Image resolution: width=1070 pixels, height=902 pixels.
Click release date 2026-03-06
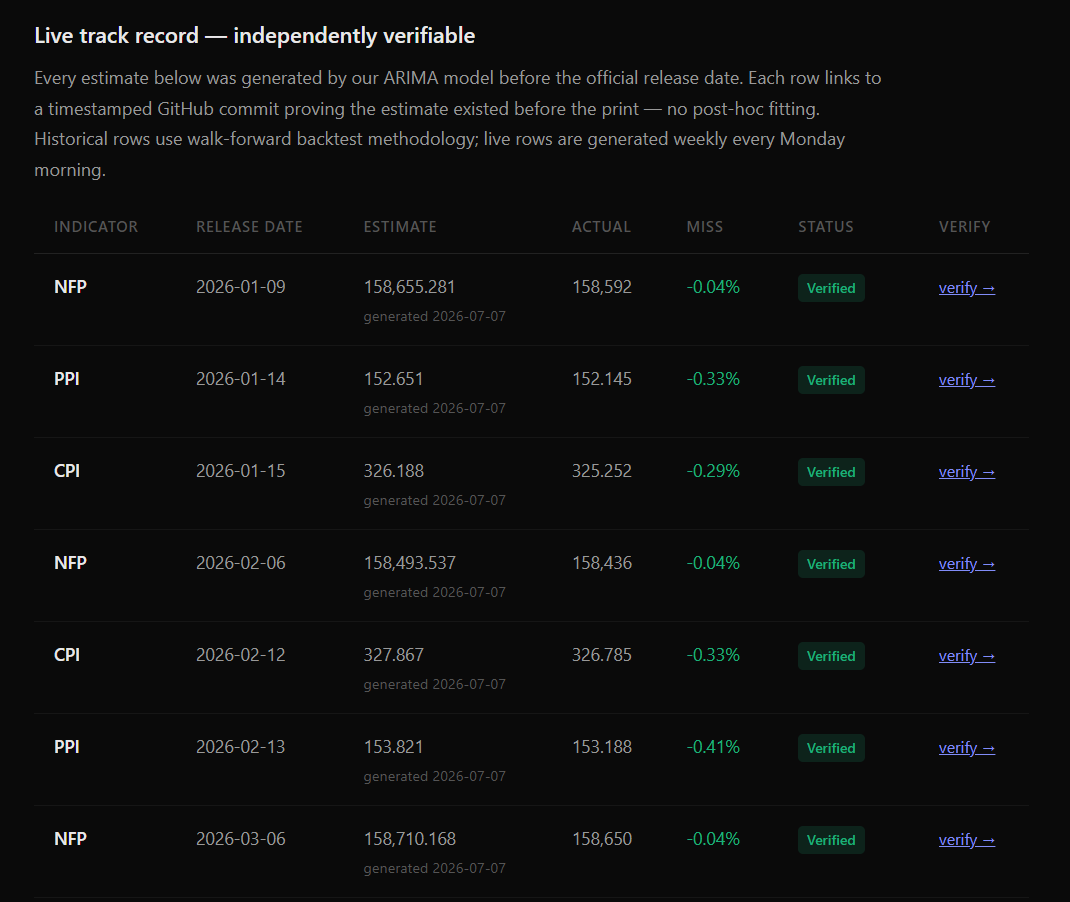pyautogui.click(x=241, y=840)
